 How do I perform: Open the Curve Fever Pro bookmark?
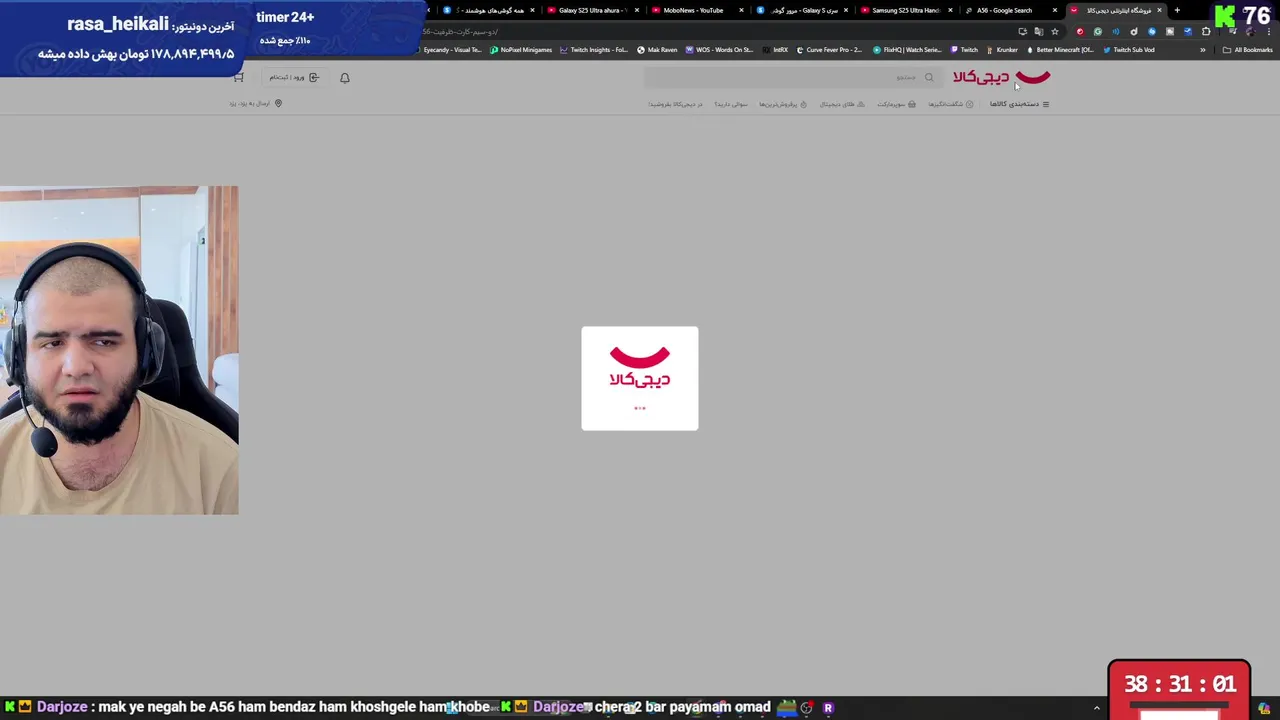pyautogui.click(x=829, y=50)
